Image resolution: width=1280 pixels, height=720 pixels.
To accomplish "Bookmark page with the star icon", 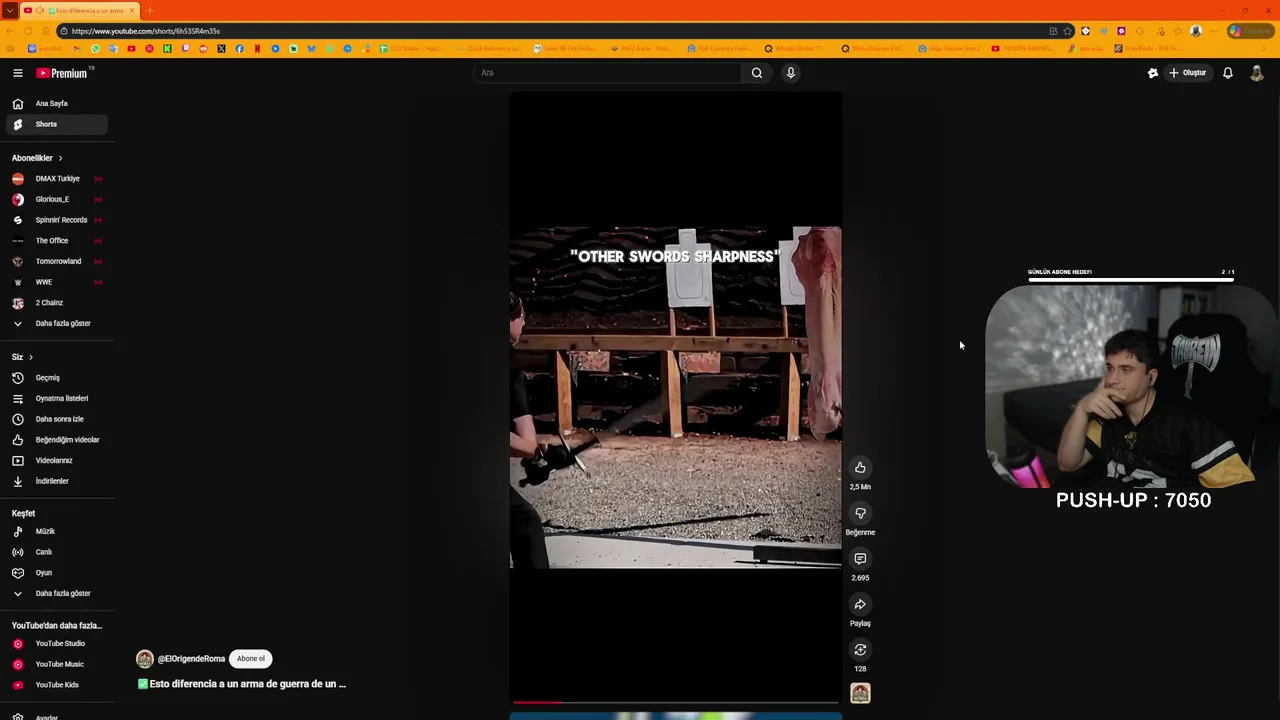I will tap(1067, 31).
